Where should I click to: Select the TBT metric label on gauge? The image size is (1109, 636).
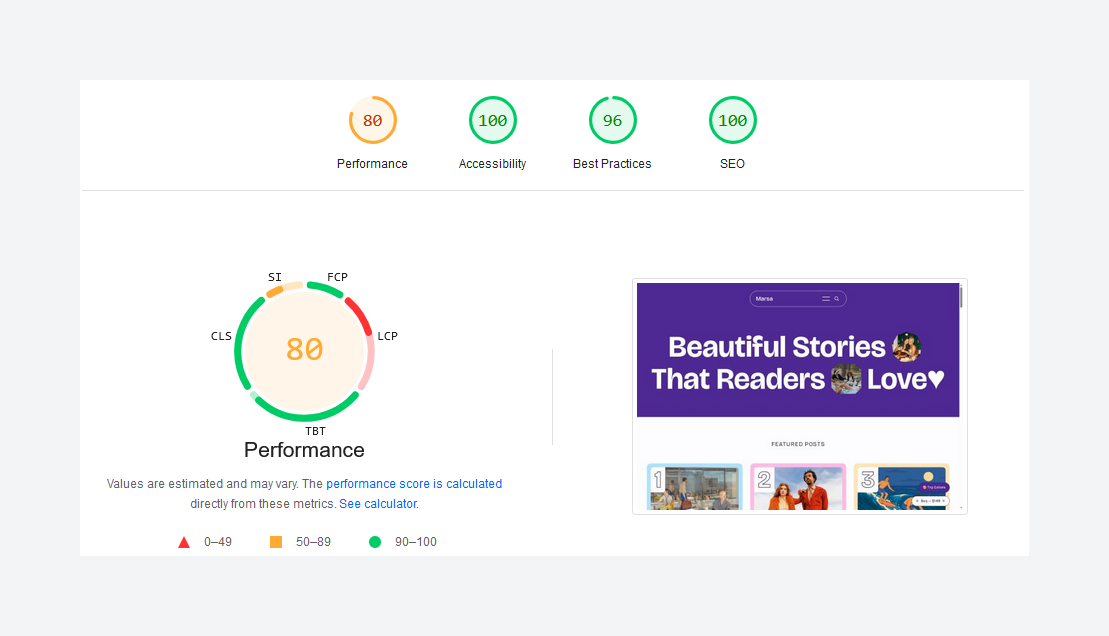tap(315, 431)
